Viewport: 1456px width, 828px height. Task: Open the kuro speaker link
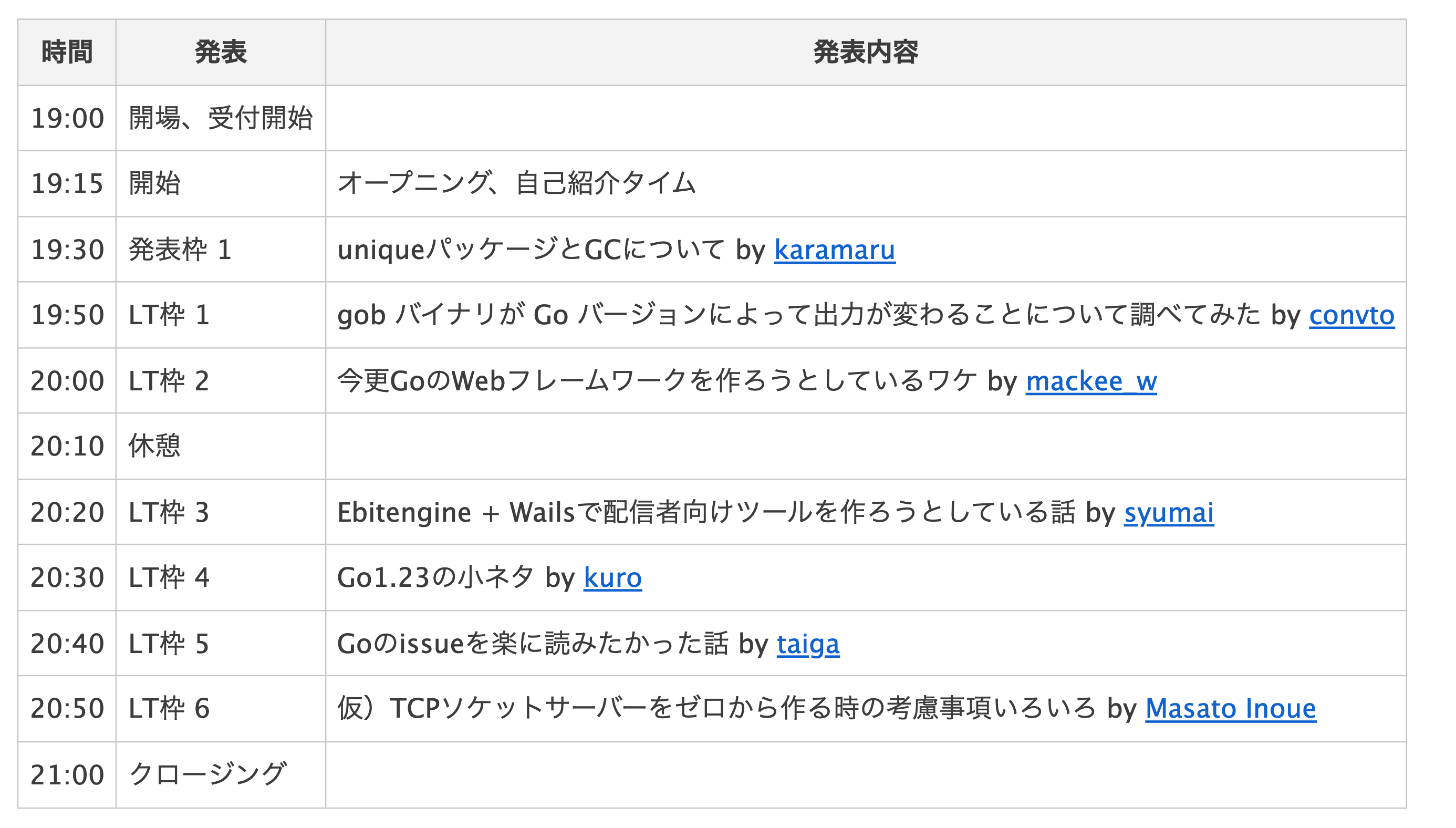click(612, 578)
